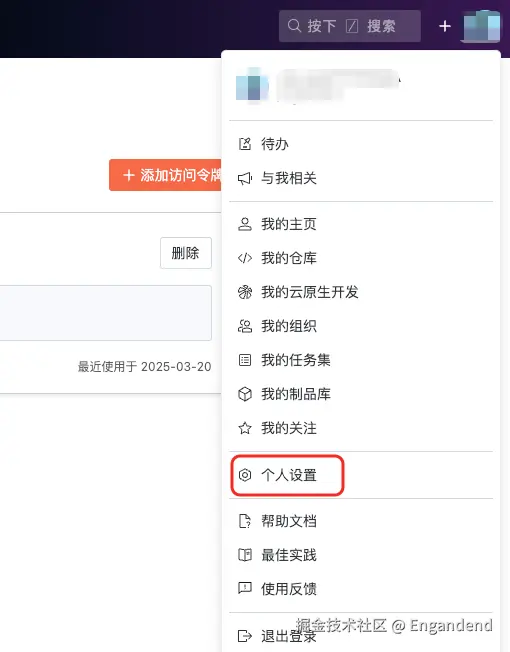510x652 pixels.
Task: Click the person icon beside 我的主页
Action: tap(245, 224)
